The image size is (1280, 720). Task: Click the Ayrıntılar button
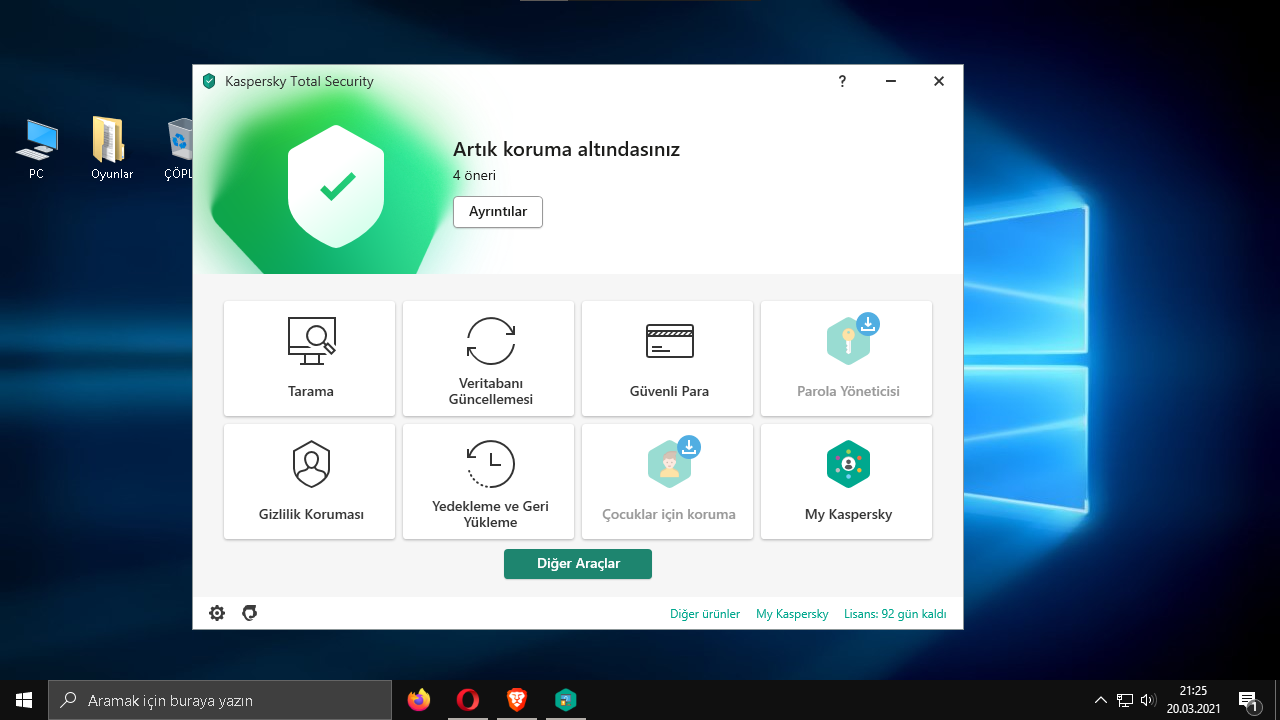click(498, 212)
